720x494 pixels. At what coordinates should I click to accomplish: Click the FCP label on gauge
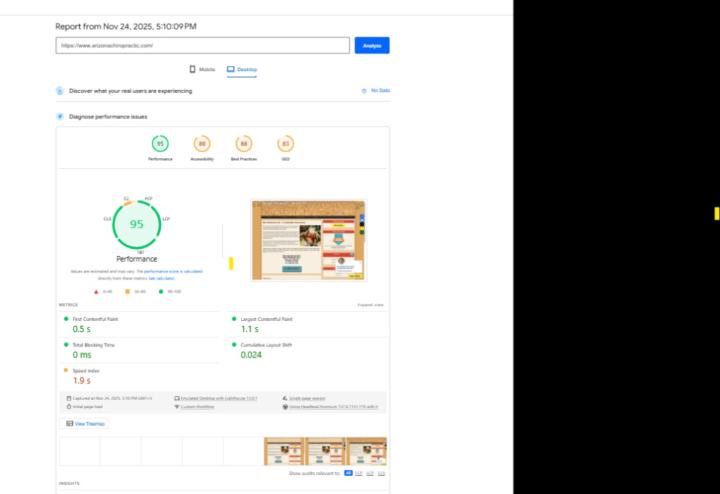point(148,199)
